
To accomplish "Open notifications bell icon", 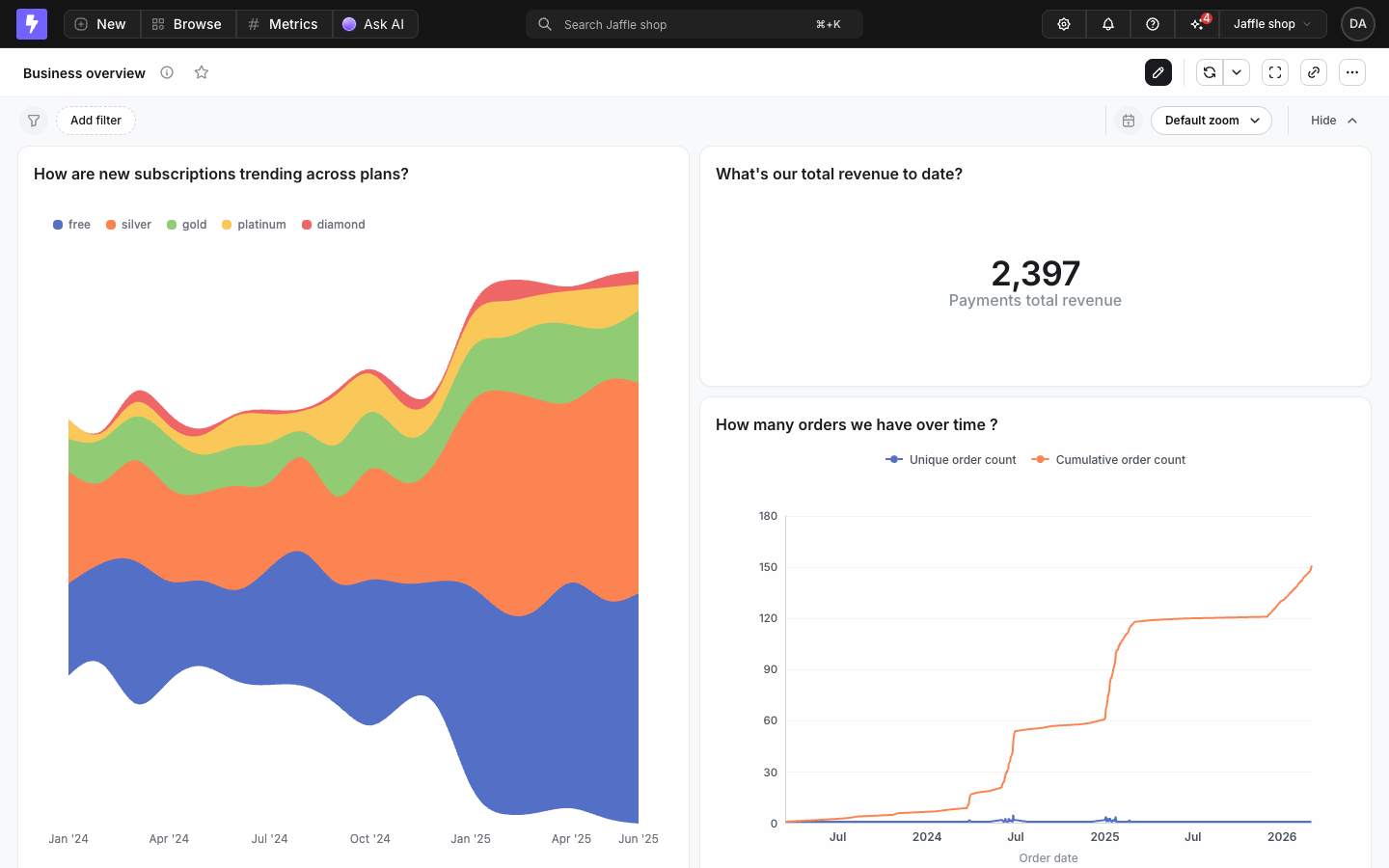I will click(1108, 24).
